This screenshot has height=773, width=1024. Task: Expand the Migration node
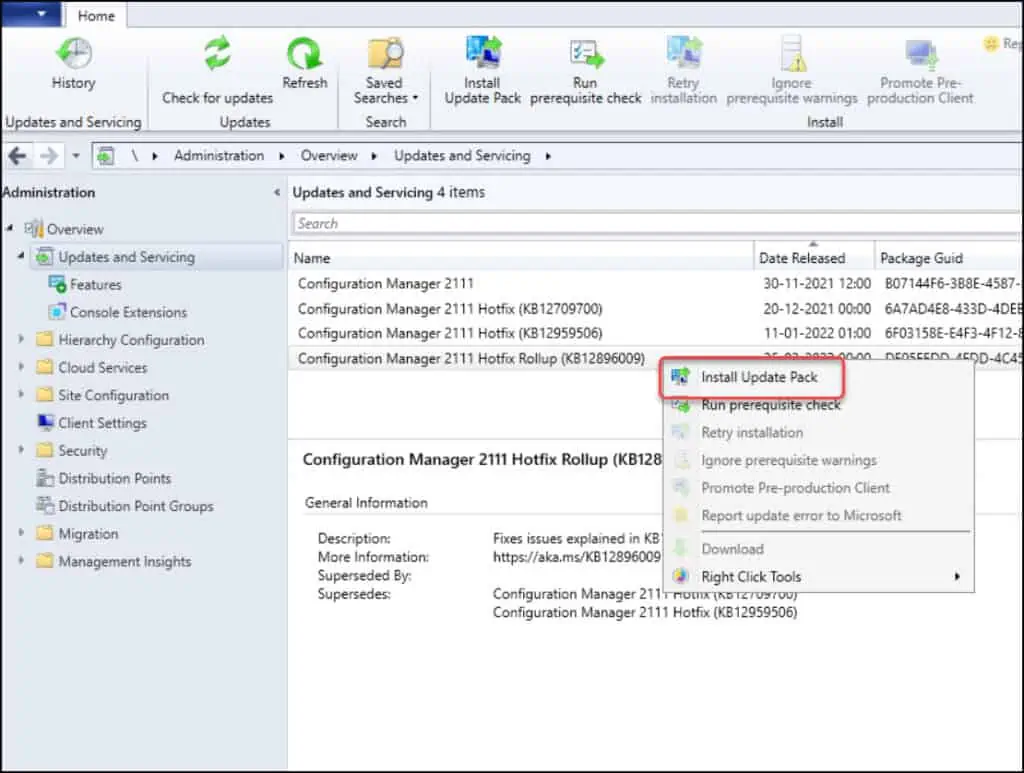[x=22, y=533]
